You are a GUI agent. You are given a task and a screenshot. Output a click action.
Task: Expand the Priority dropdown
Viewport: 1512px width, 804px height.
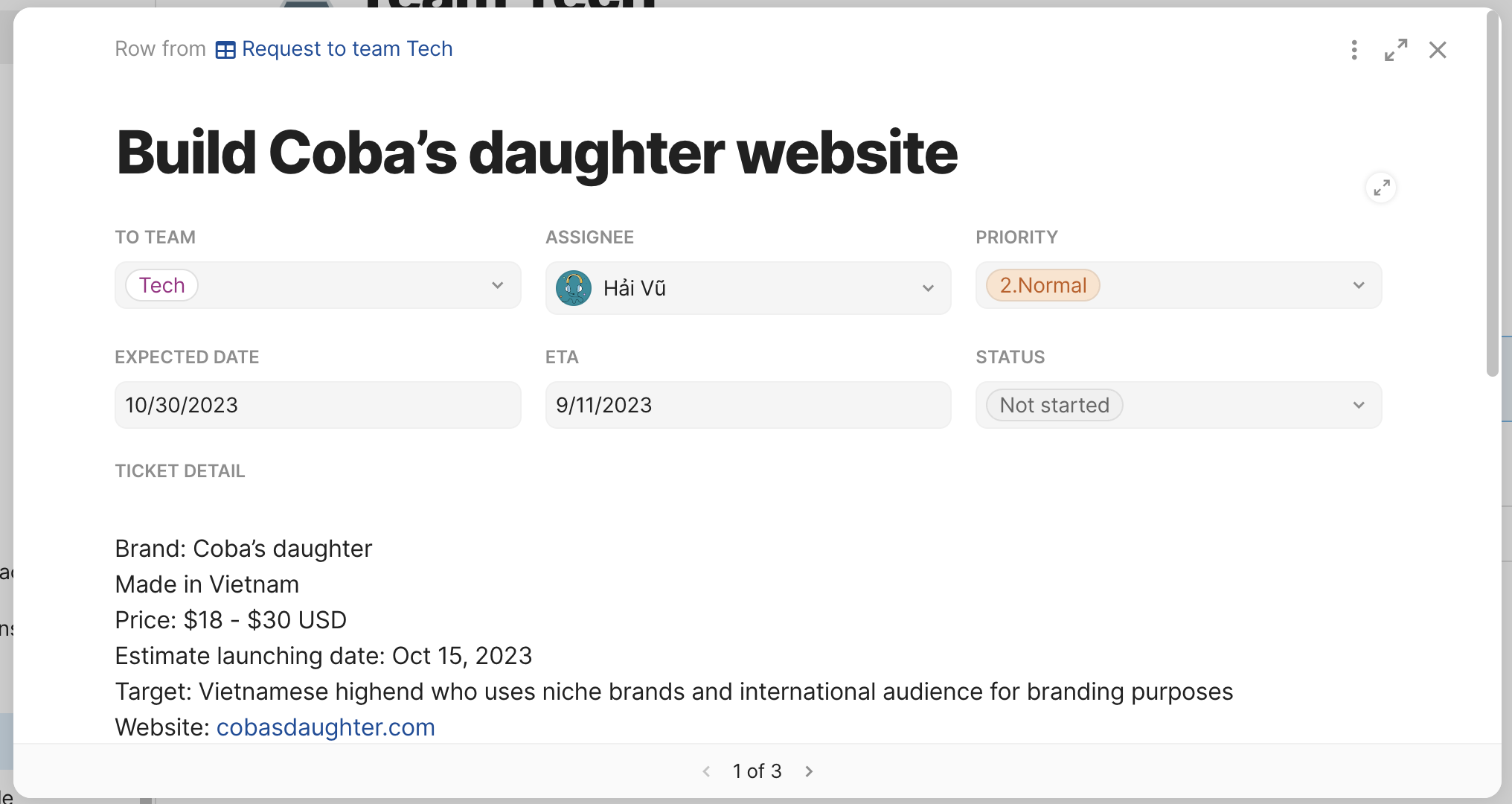tap(1359, 285)
